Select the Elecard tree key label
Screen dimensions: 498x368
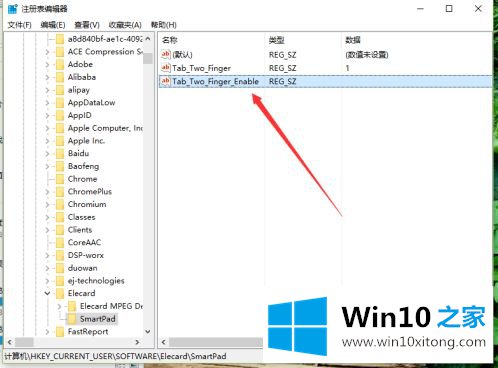pyautogui.click(x=81, y=293)
